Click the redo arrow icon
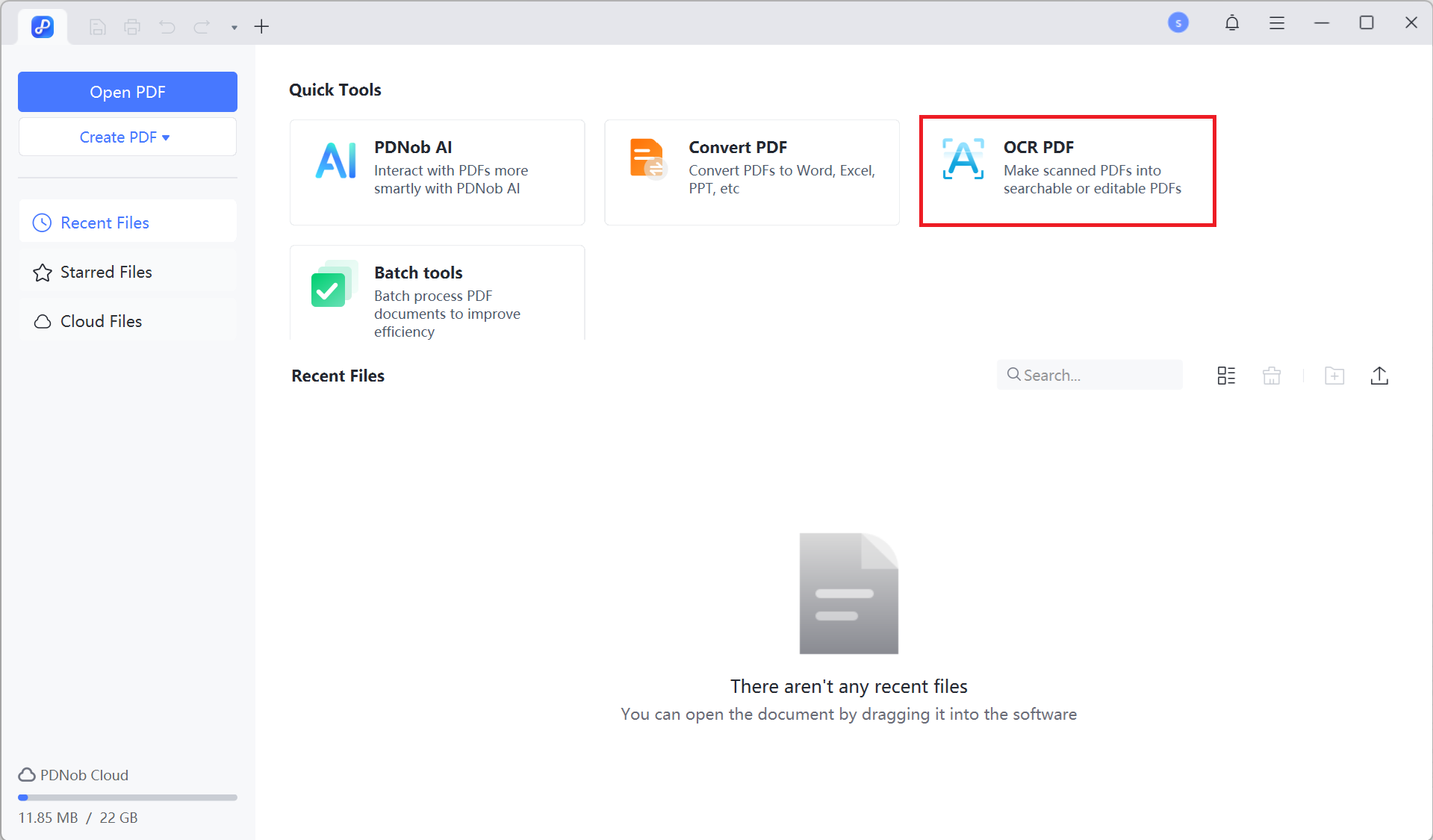 click(x=202, y=27)
